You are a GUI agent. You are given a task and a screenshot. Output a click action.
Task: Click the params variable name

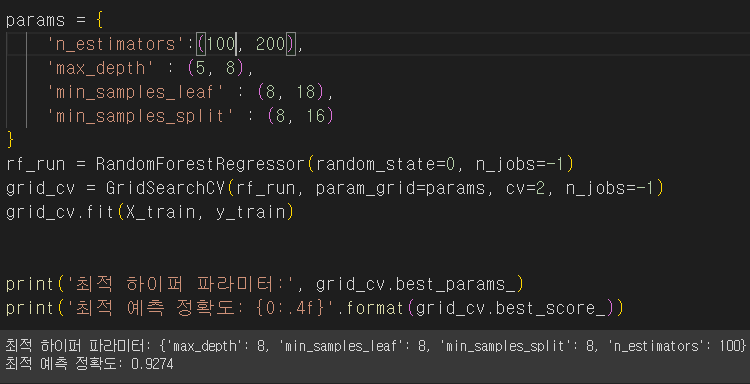[35, 21]
